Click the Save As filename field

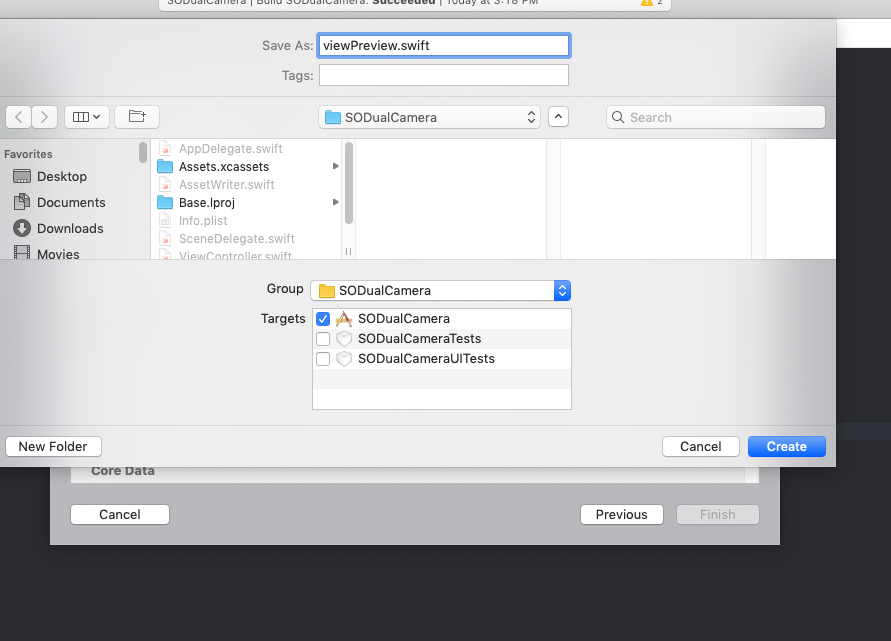pos(444,45)
